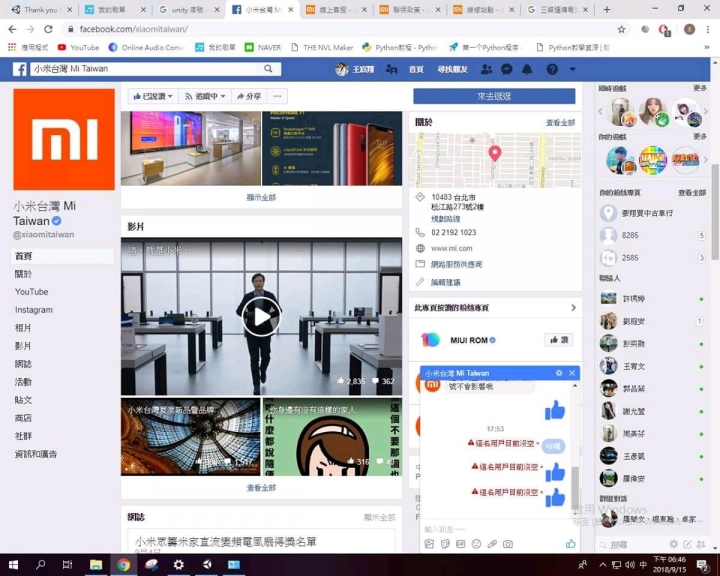Open the more options ellipsis button
Image resolution: width=720 pixels, height=576 pixels.
pos(277,96)
